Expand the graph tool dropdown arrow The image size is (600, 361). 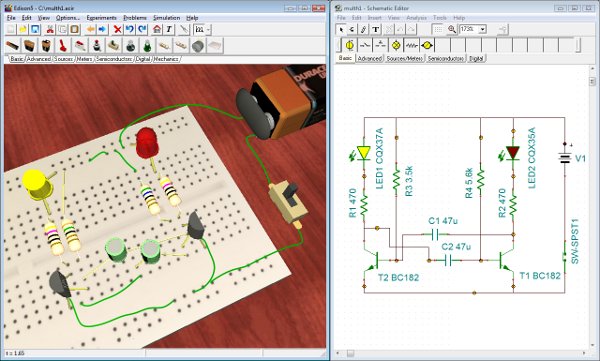(x=209, y=29)
